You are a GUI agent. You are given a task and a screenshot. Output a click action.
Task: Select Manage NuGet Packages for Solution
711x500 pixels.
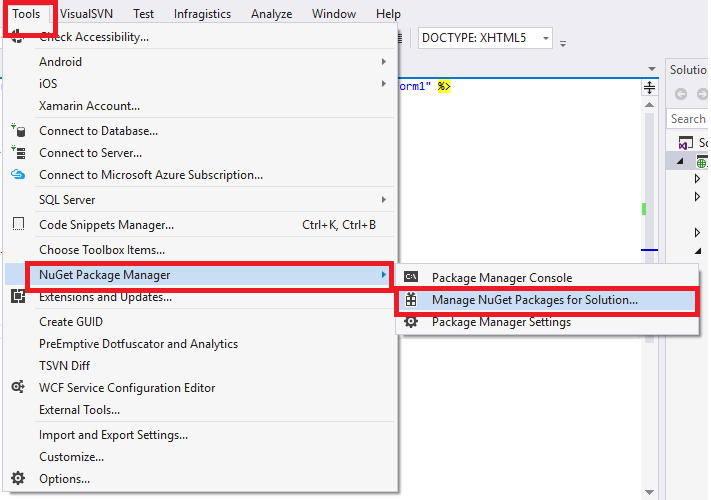tap(534, 300)
